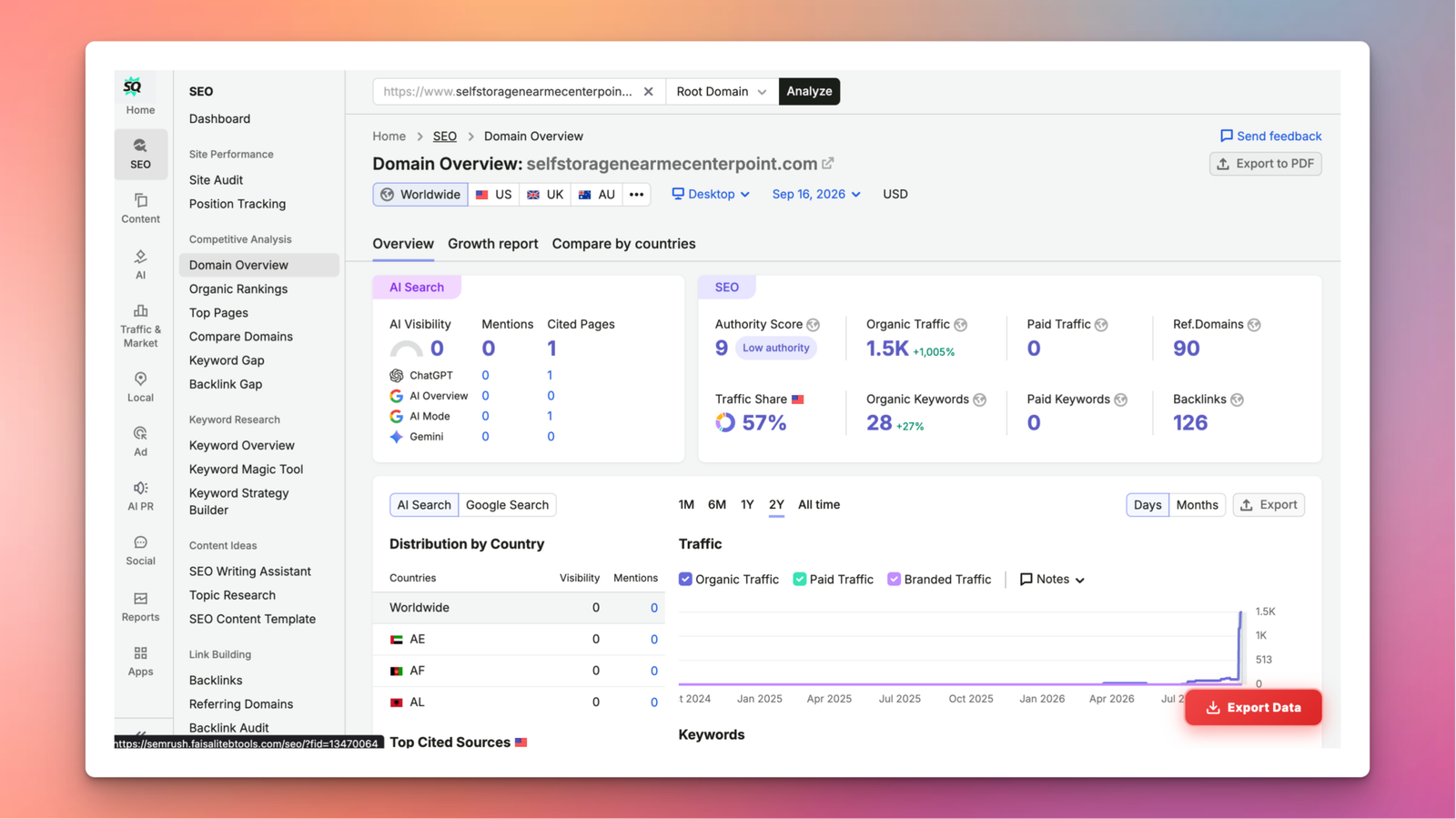Select the US database tab

pos(493,195)
